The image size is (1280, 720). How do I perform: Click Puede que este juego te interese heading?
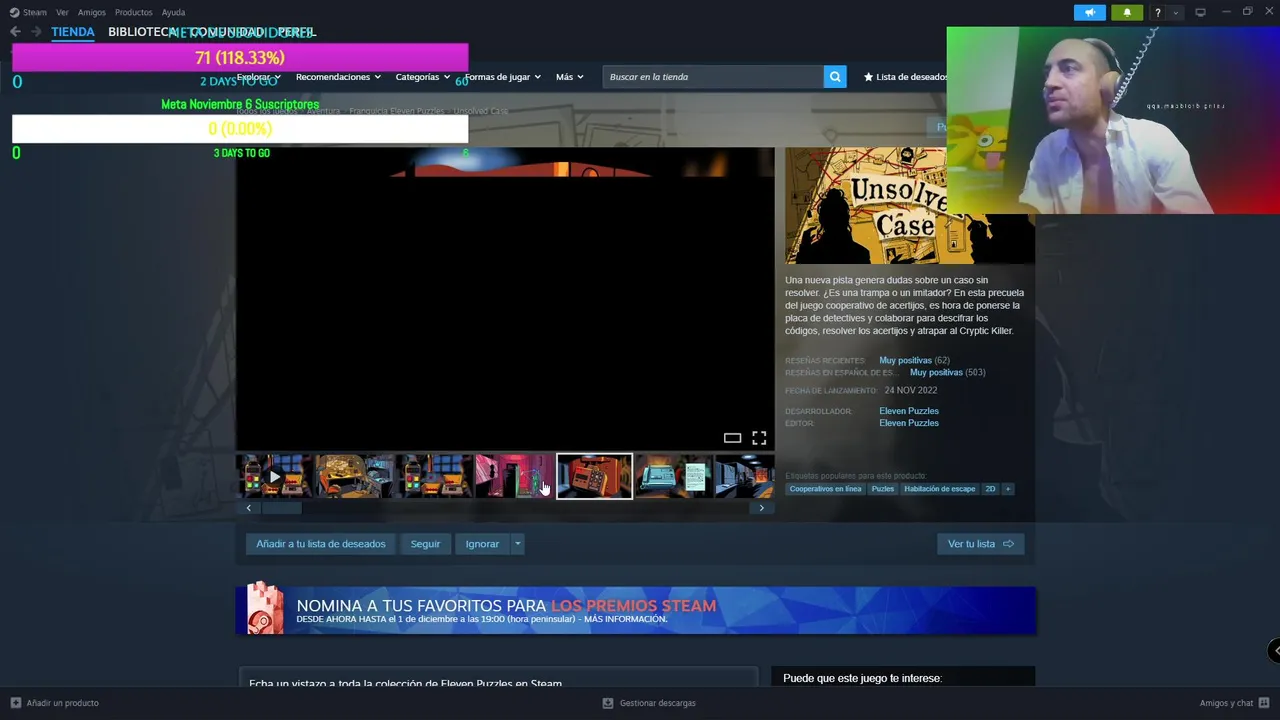862,678
